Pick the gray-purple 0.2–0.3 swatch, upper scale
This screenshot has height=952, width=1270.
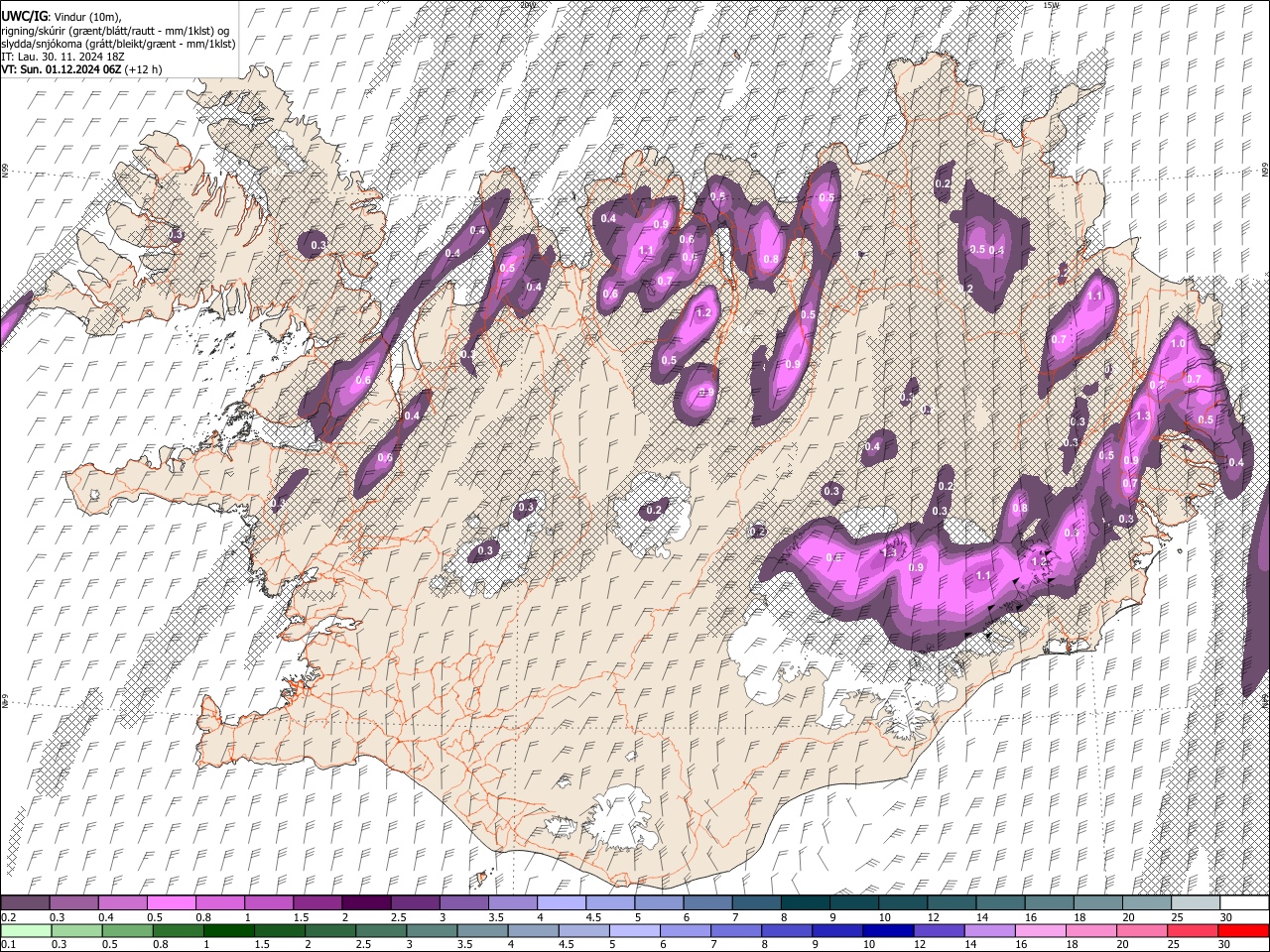(25, 902)
